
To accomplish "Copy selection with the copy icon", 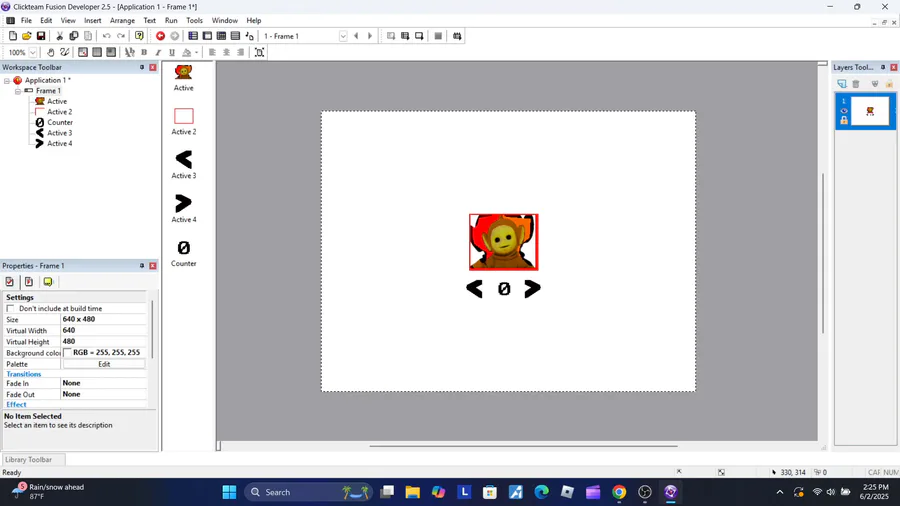I will click(73, 36).
